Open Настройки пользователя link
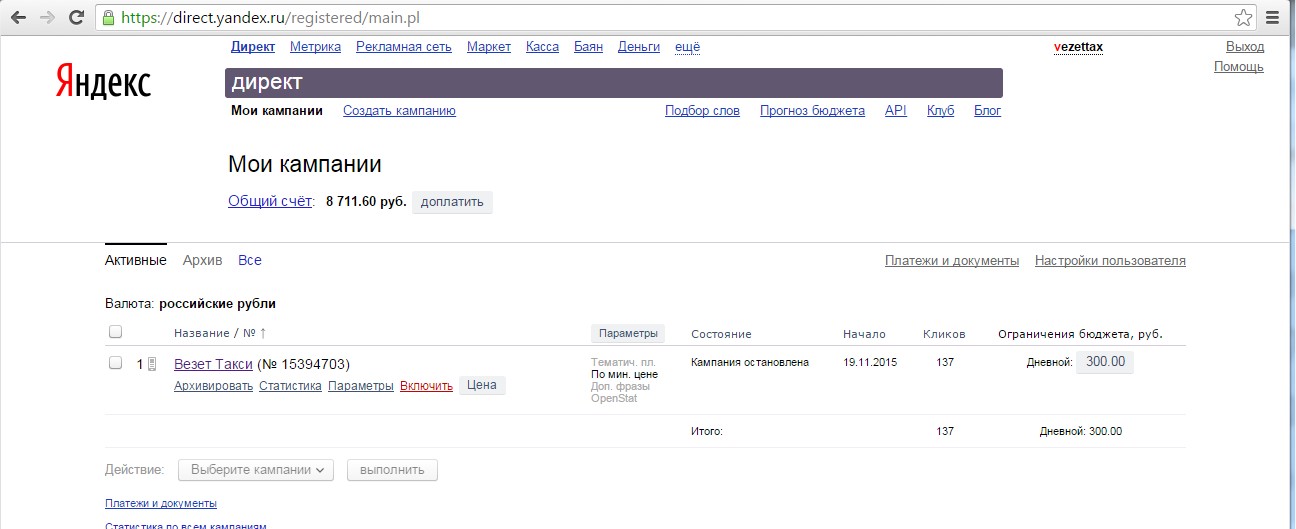The image size is (1296, 529). pos(1110,260)
